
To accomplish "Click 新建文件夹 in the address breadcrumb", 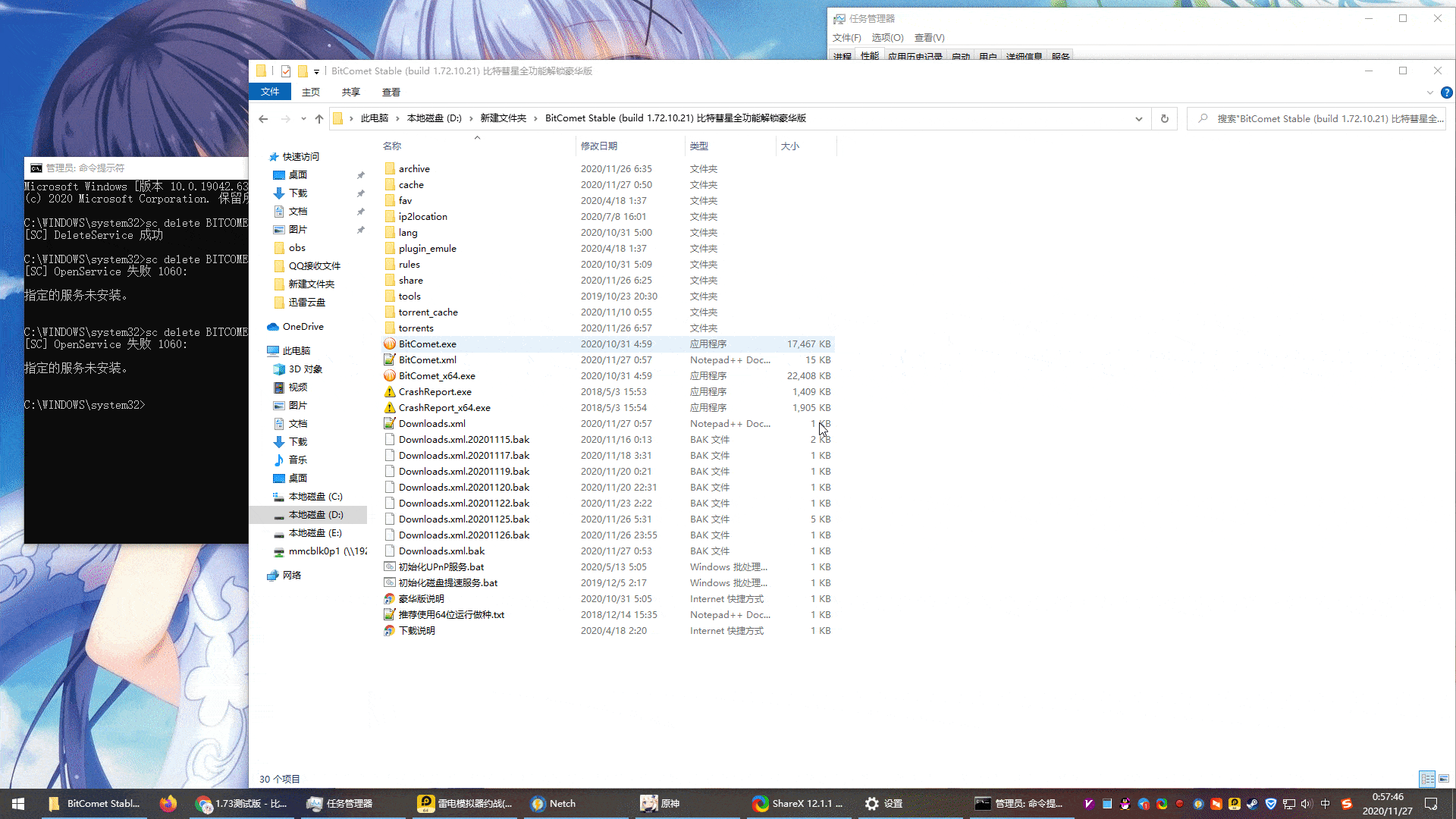I will click(x=503, y=118).
